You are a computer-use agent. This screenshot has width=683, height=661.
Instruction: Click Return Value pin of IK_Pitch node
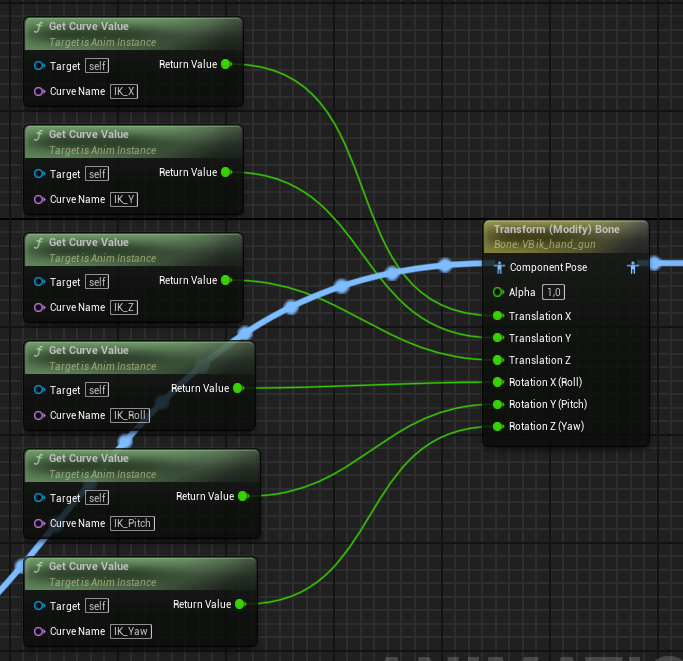pos(243,496)
